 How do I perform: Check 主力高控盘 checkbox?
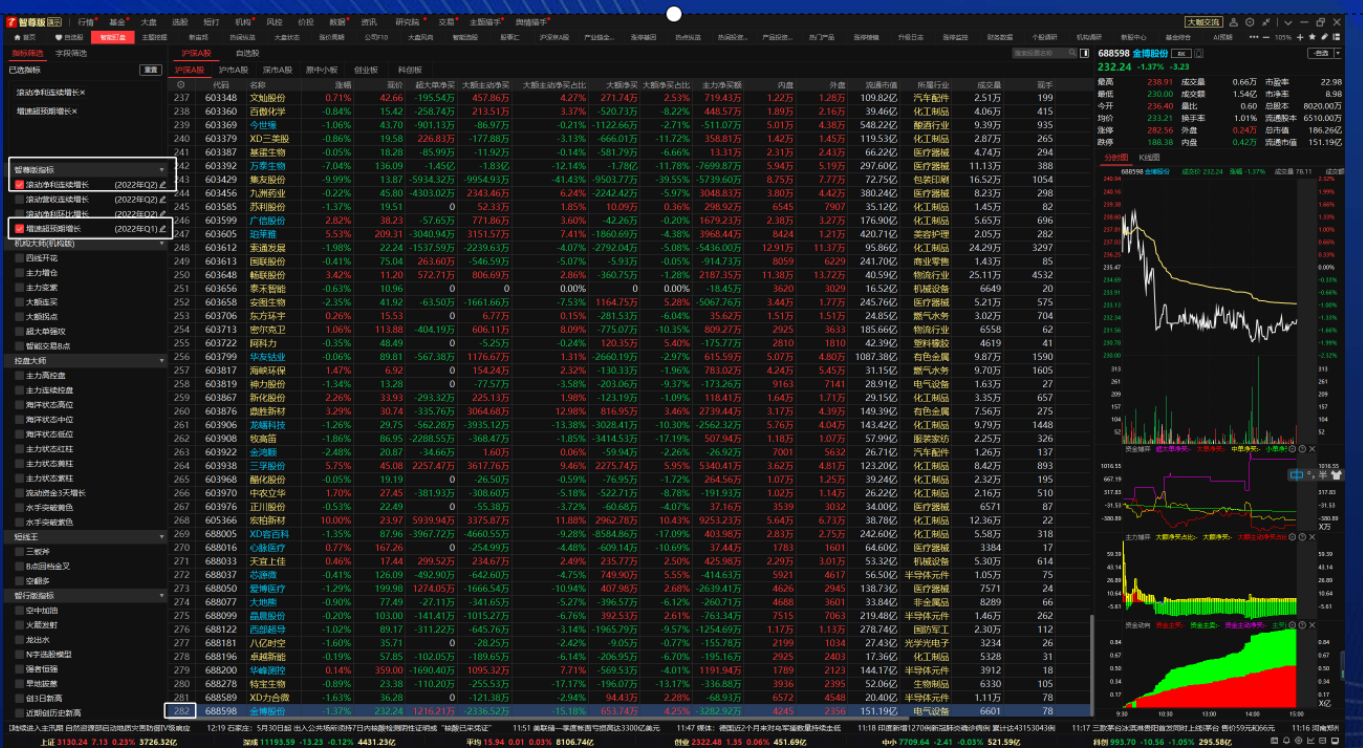pyautogui.click(x=20, y=375)
